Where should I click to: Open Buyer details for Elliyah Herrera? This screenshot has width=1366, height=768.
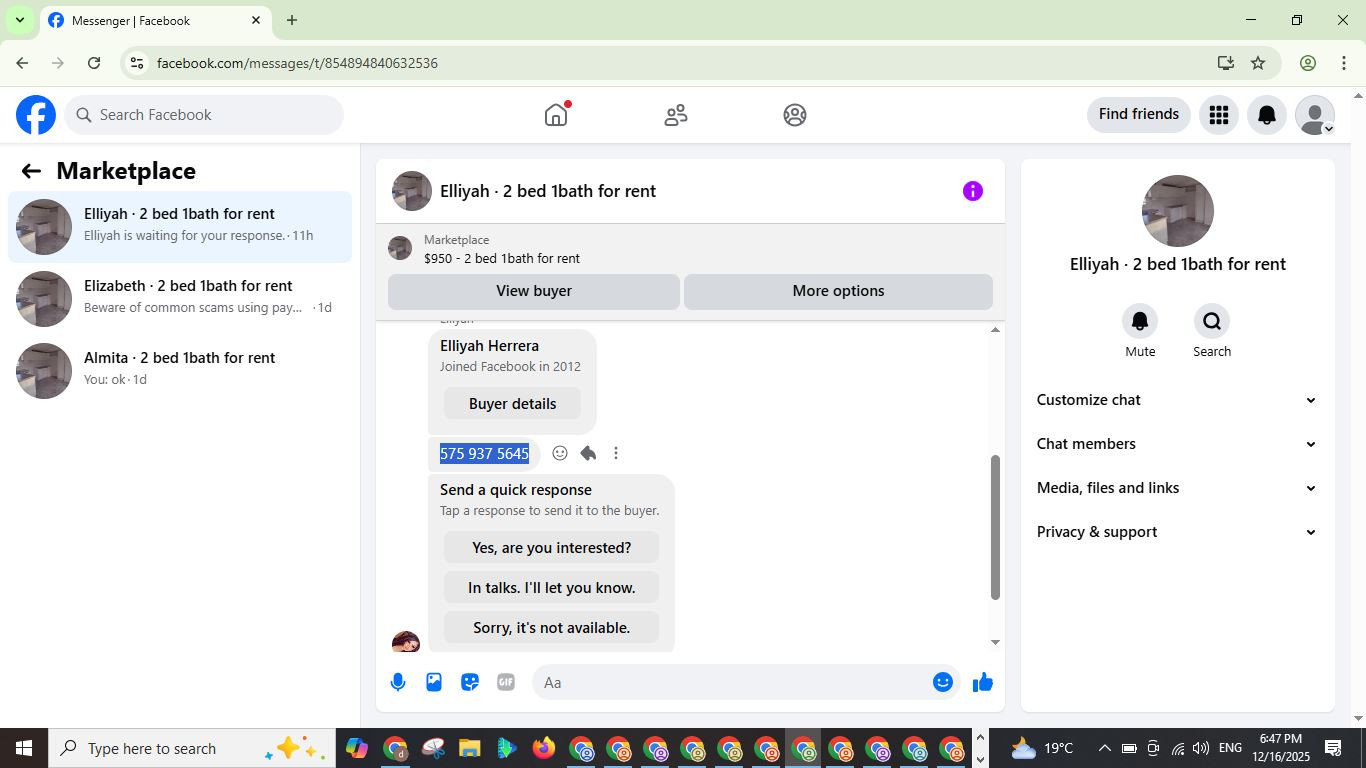[x=512, y=404]
